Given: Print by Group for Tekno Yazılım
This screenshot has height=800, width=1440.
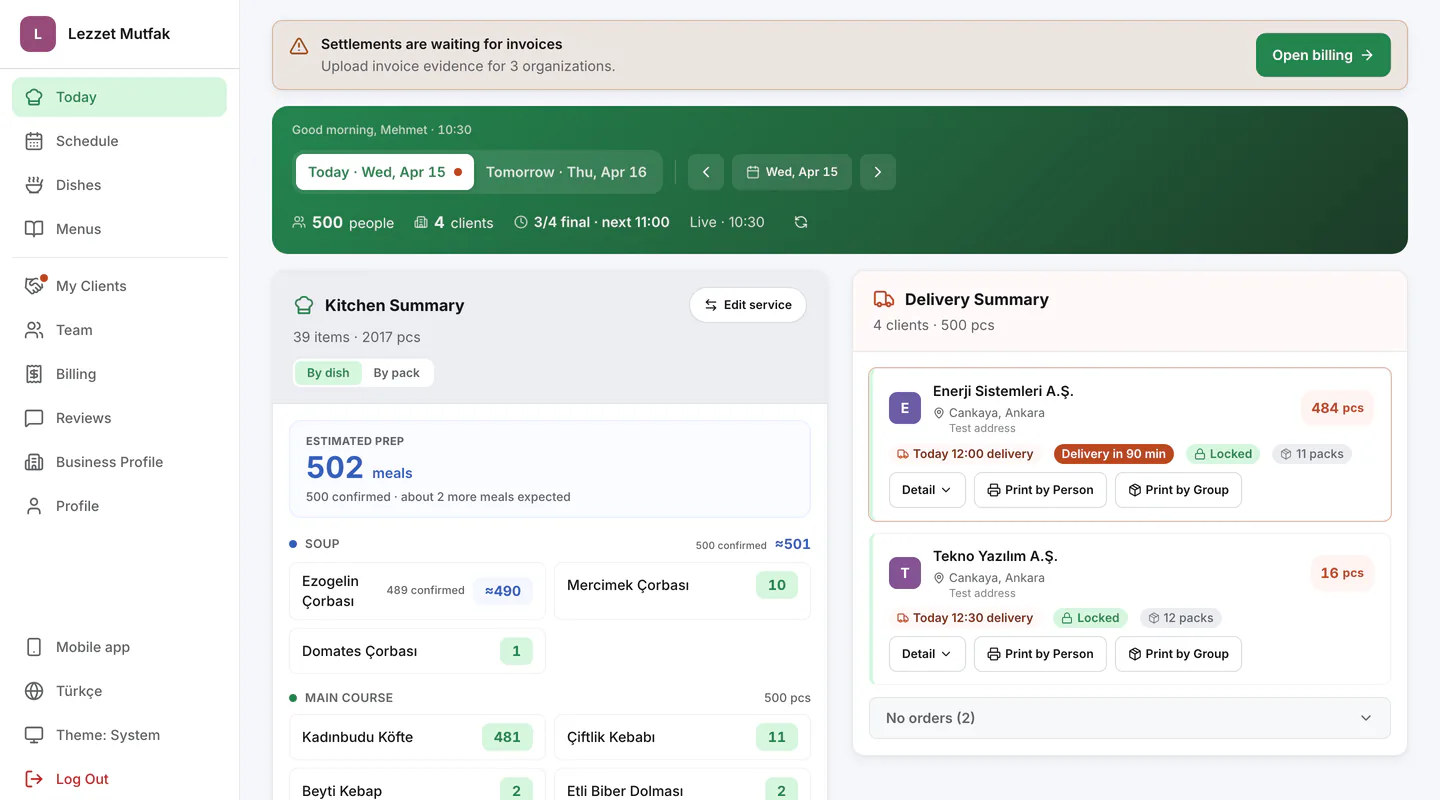Looking at the screenshot, I should coord(1178,654).
